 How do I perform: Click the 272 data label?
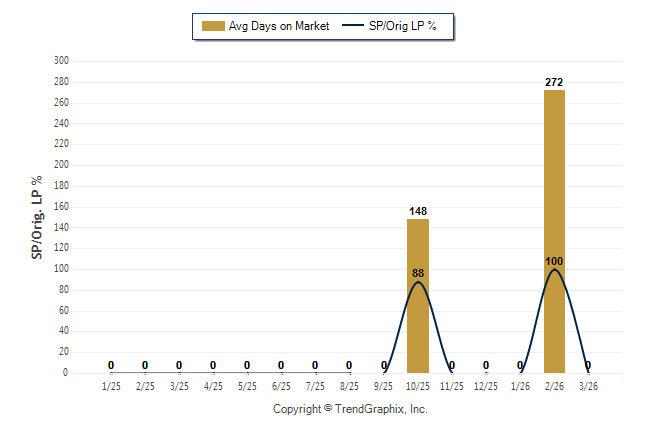tap(554, 82)
